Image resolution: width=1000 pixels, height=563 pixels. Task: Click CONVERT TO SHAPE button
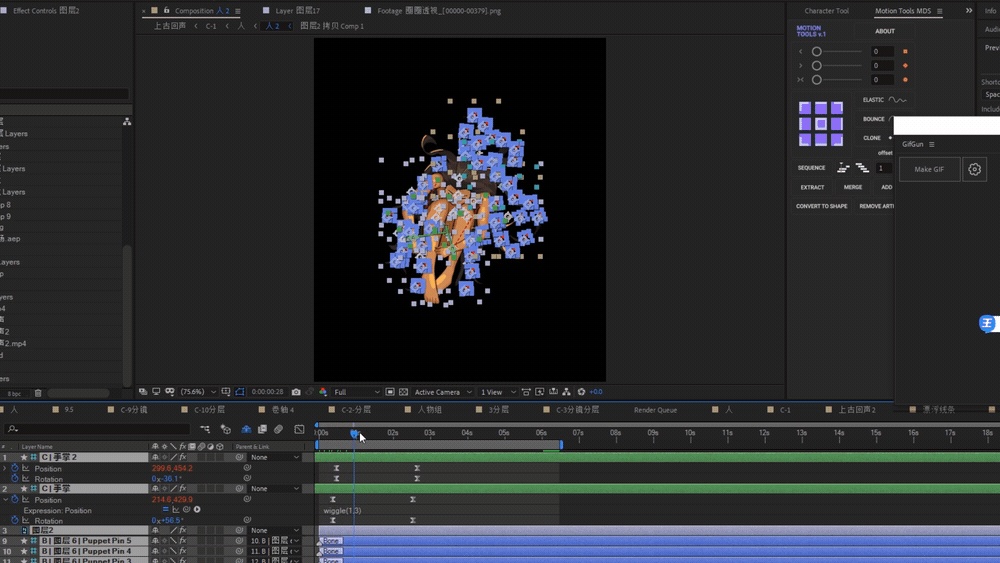click(x=821, y=207)
